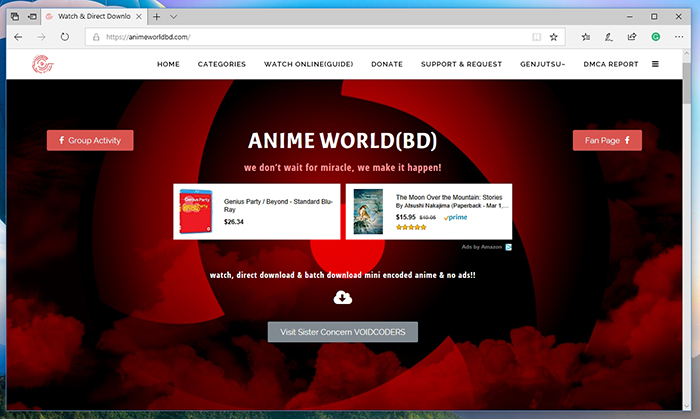
Task: Click the Fan Page Facebook button
Action: (607, 140)
